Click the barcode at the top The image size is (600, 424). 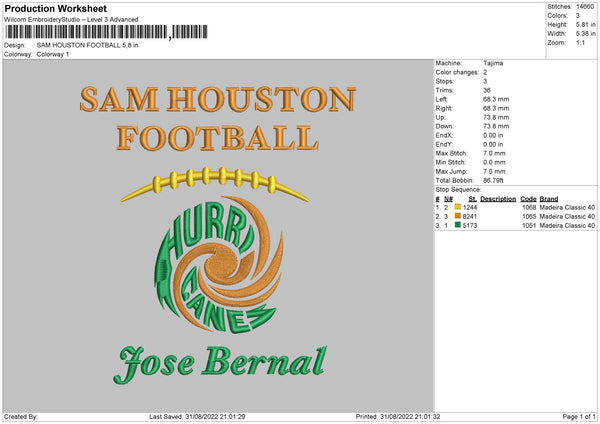pyautogui.click(x=107, y=32)
